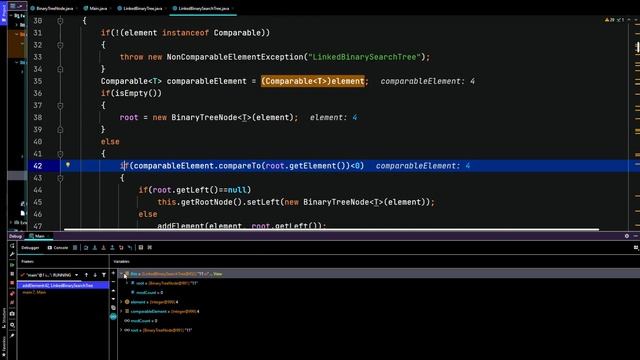
Task: Expand the comparableElement variable
Action: [x=121, y=311]
